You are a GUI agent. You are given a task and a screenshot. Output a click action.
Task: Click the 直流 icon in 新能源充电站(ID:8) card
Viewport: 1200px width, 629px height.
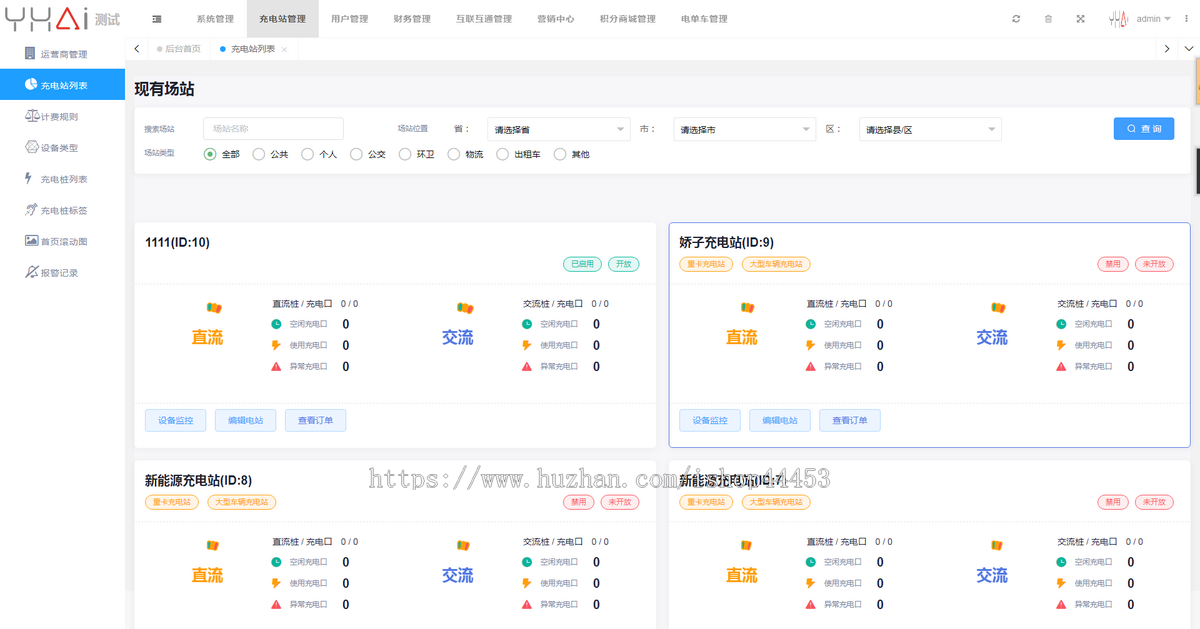click(213, 546)
